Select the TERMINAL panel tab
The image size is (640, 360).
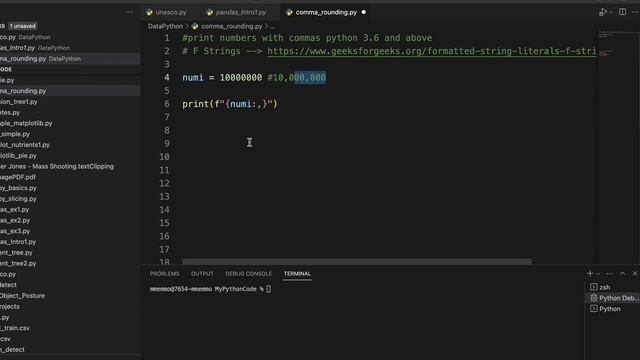click(x=297, y=273)
